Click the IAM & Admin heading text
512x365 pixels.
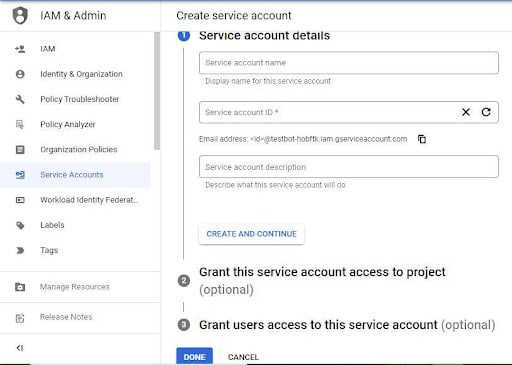73,16
